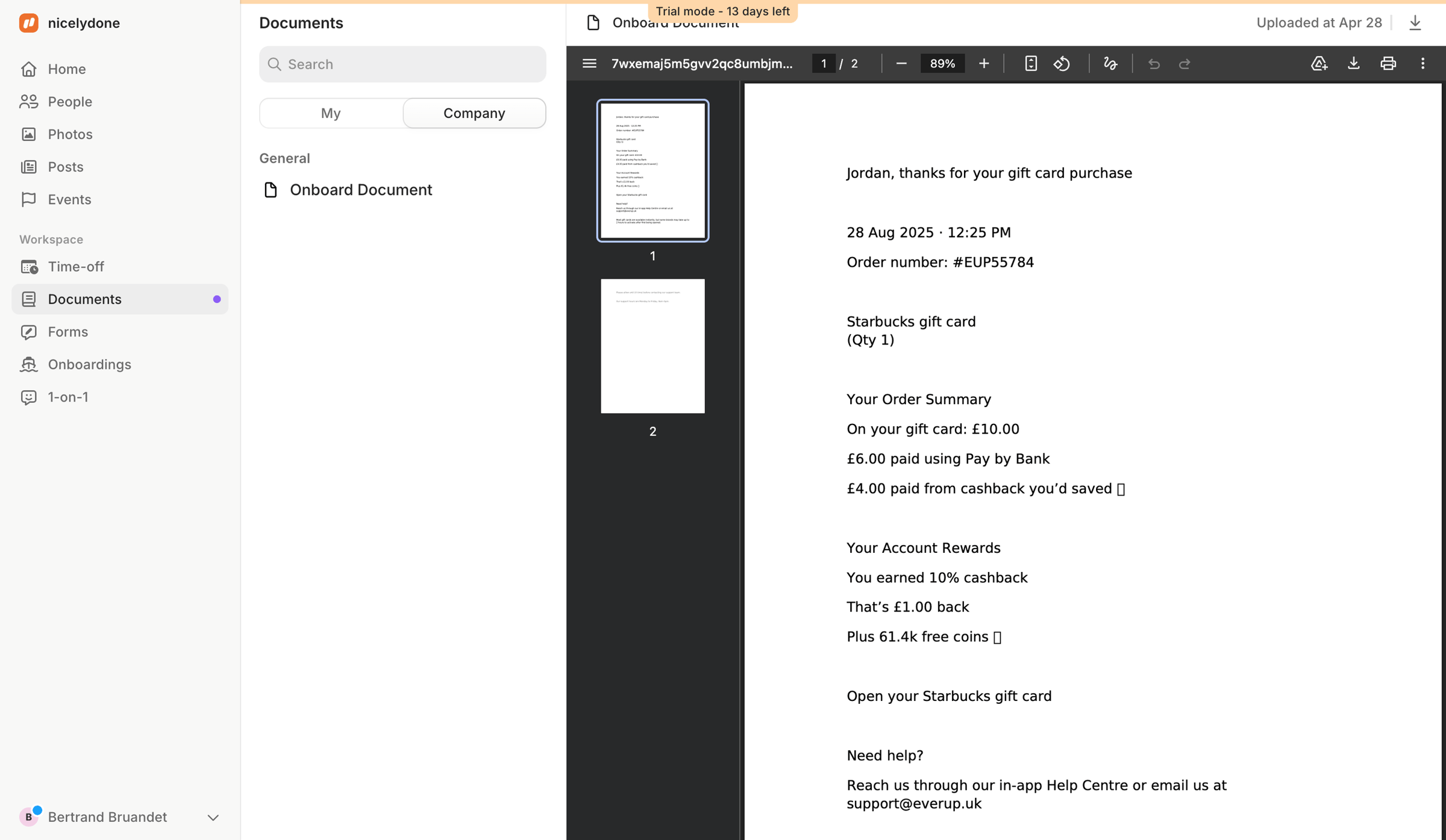Open the Forms workspace item

[x=120, y=331]
